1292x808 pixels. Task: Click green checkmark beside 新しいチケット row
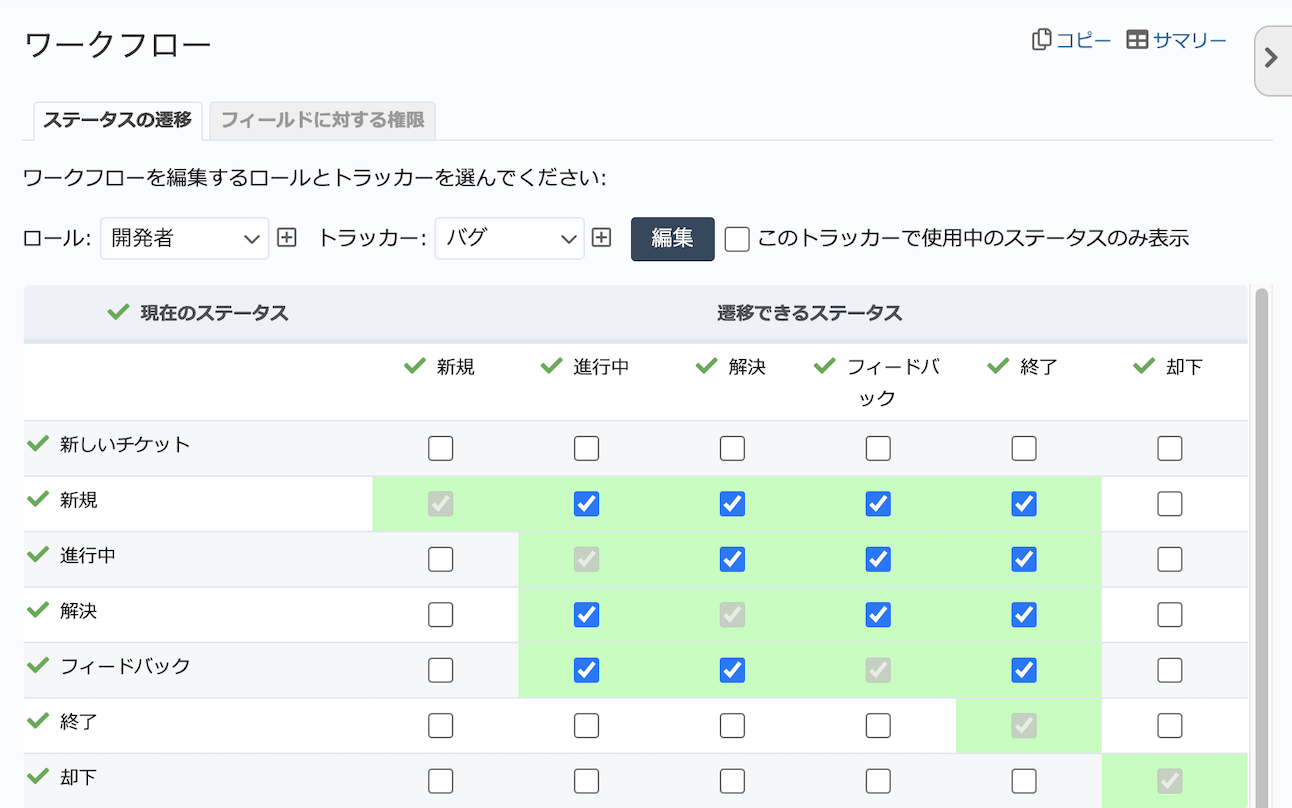38,444
